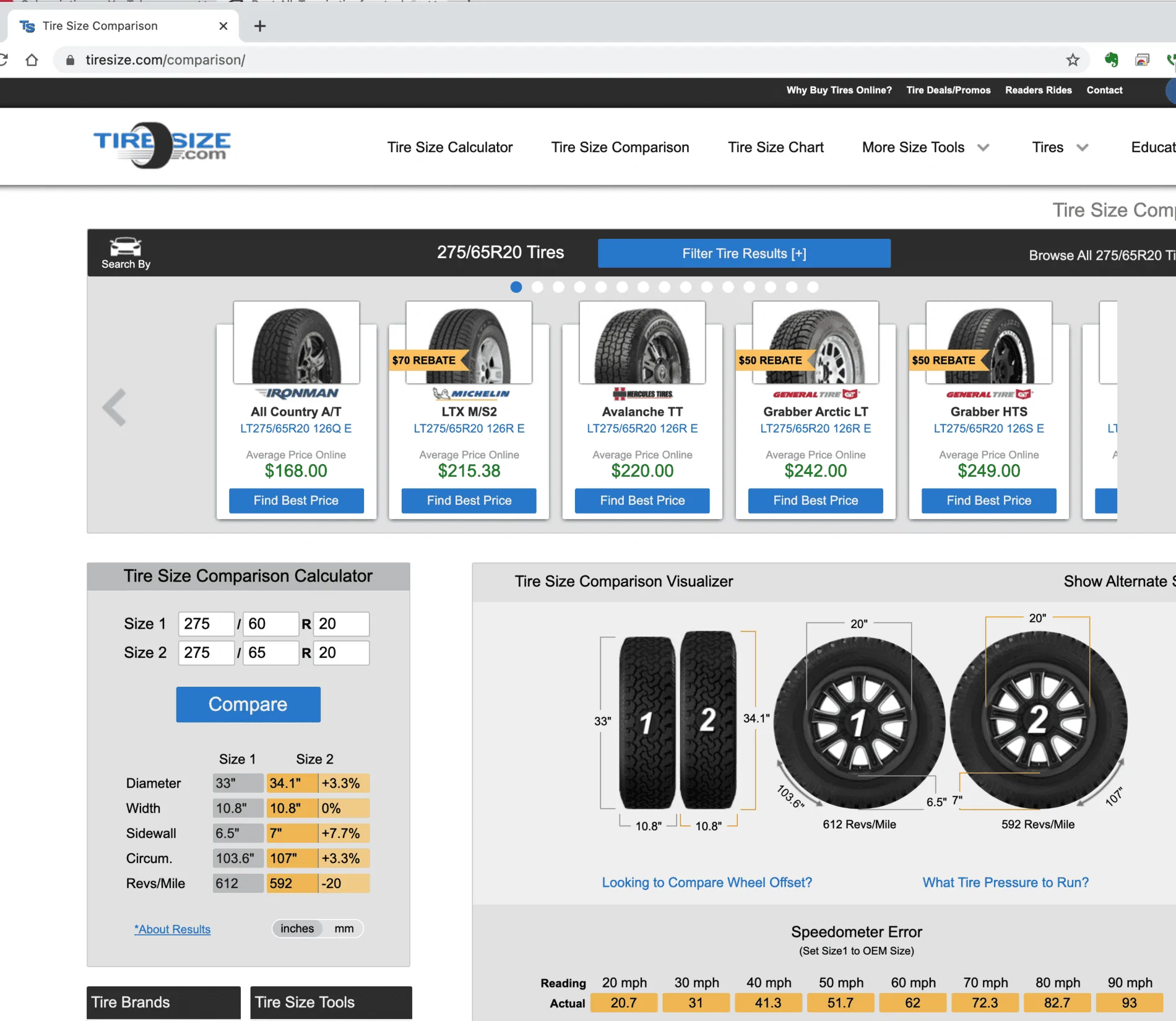This screenshot has width=1176, height=1021.
Task: Click the lock icon in address bar
Action: click(70, 60)
